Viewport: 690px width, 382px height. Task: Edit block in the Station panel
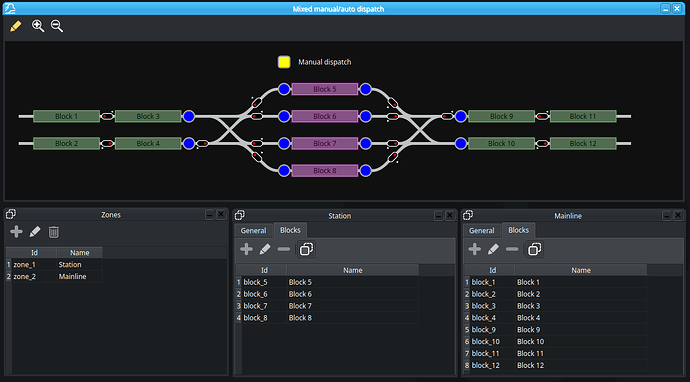coord(265,250)
